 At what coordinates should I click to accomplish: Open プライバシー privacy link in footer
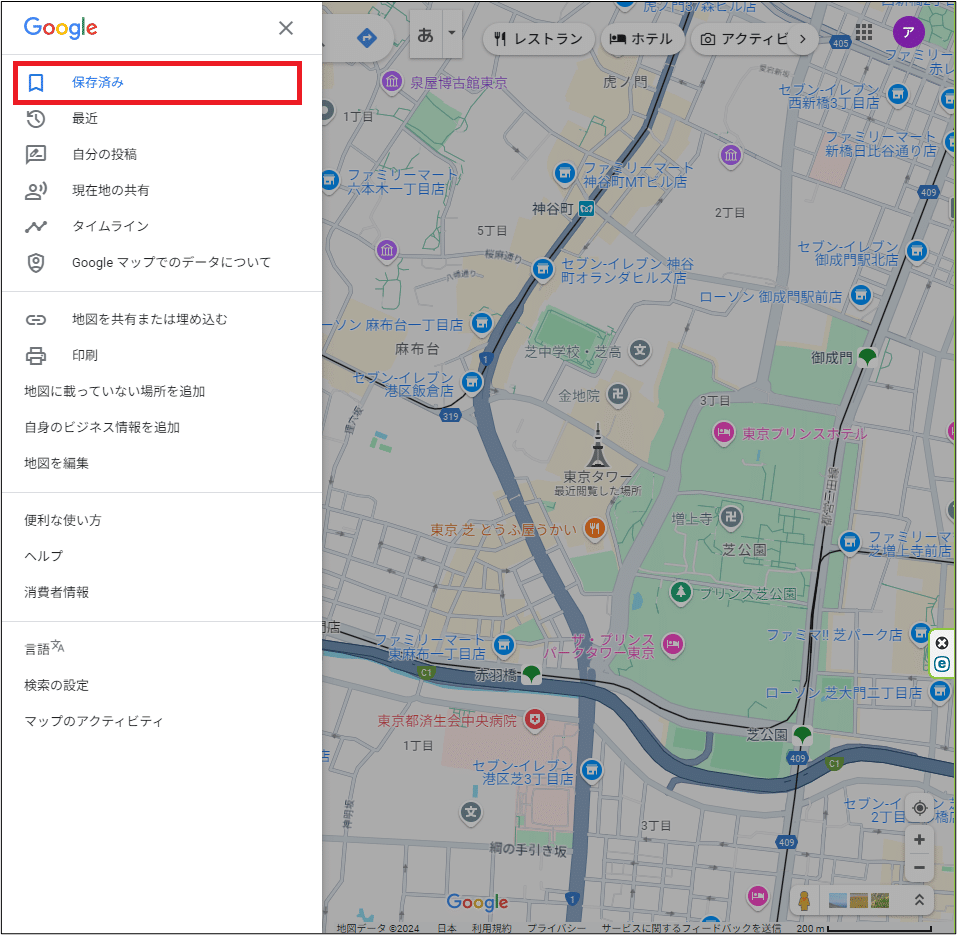557,928
